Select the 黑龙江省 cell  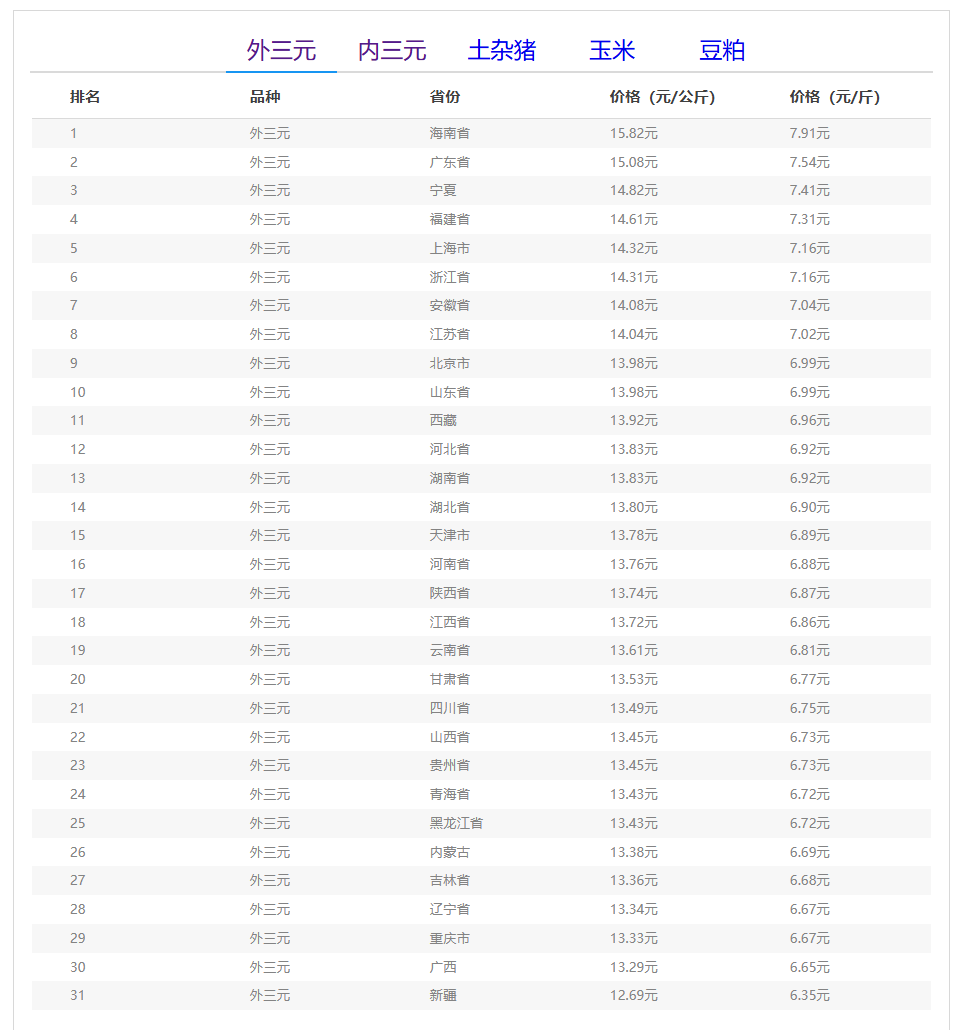point(457,823)
